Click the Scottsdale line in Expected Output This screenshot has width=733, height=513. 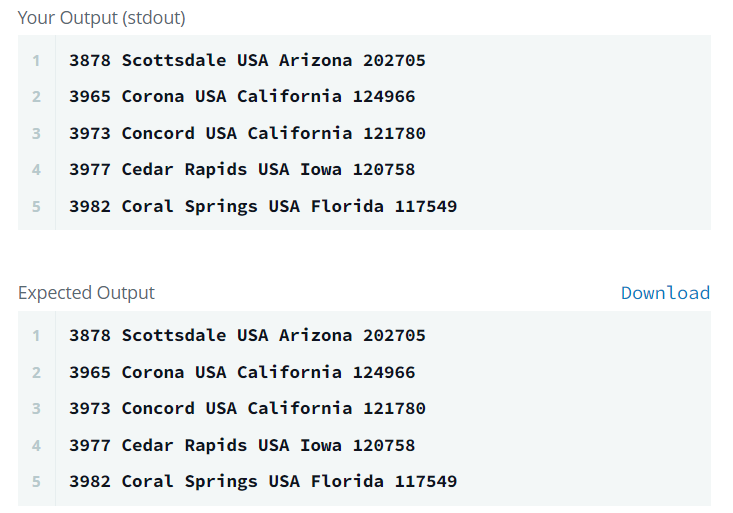click(247, 335)
